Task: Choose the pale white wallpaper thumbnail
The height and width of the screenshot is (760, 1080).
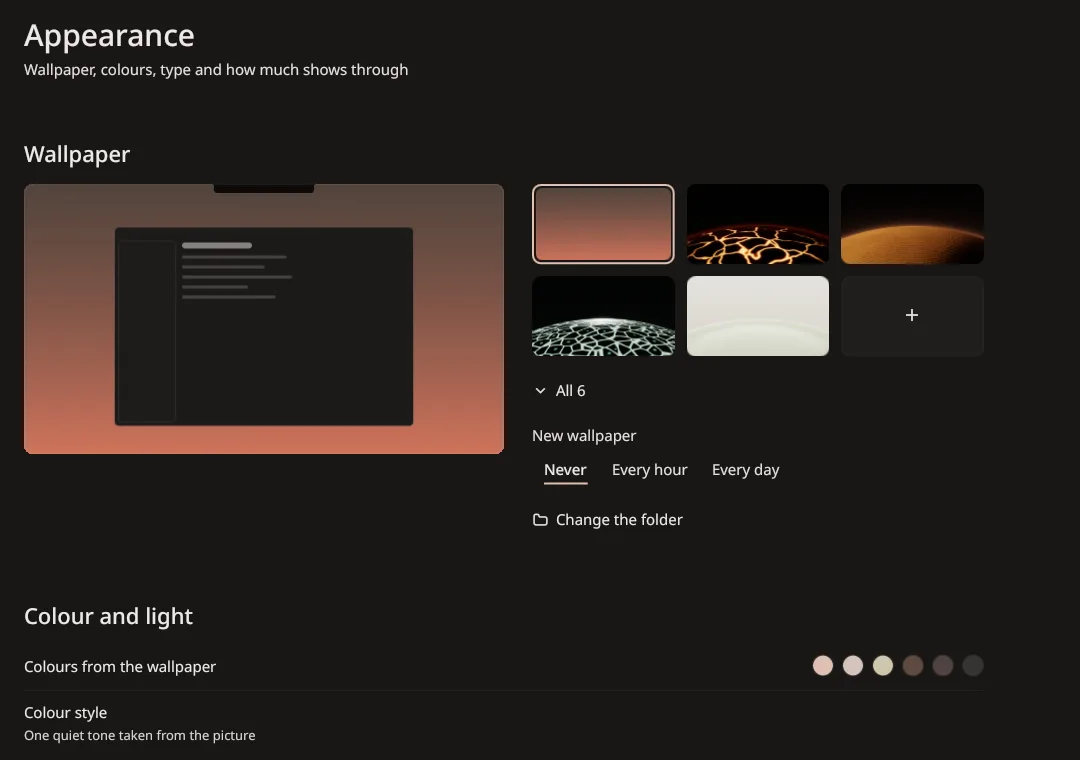Action: pyautogui.click(x=758, y=316)
